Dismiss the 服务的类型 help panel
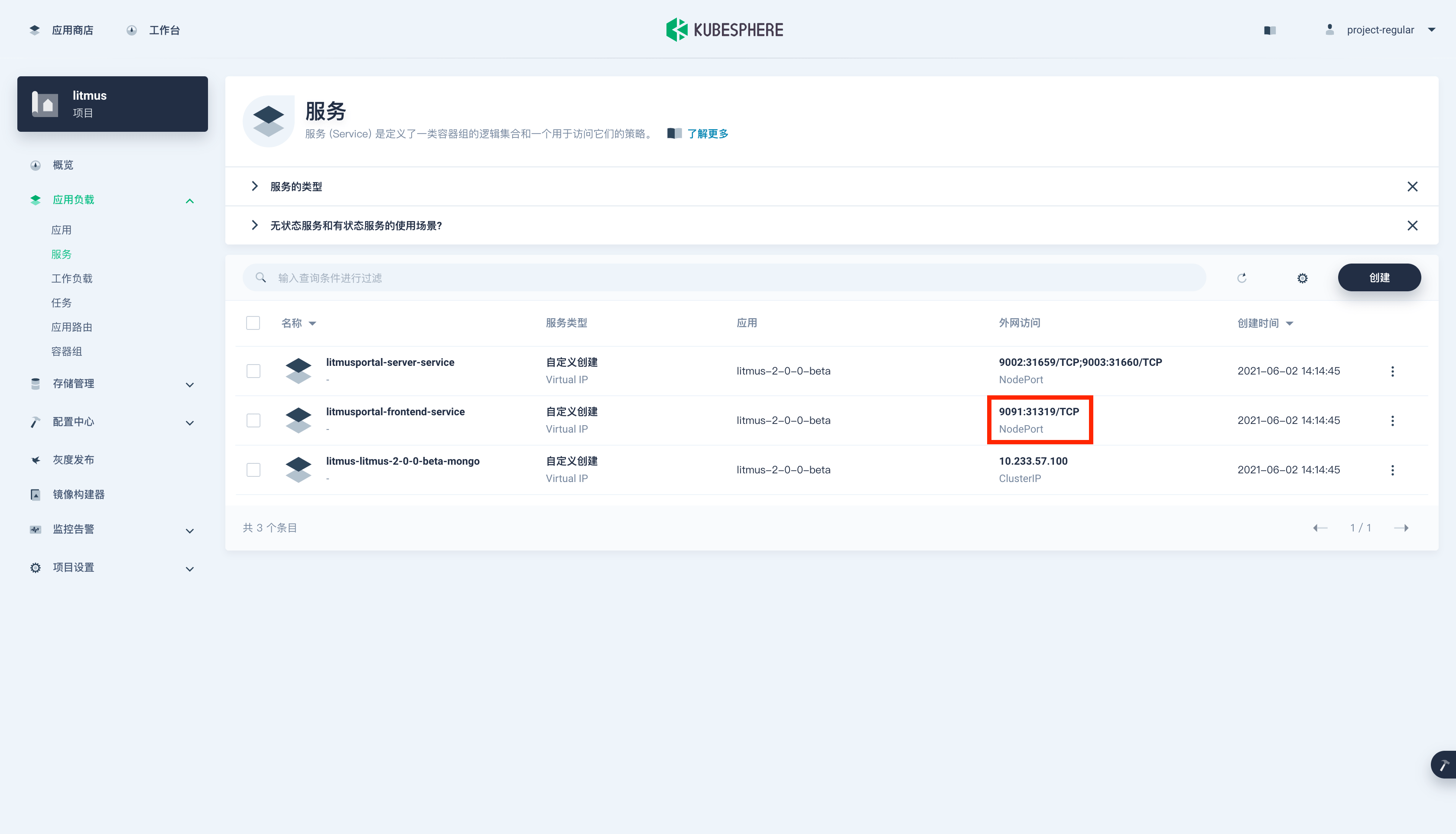 click(x=1412, y=187)
